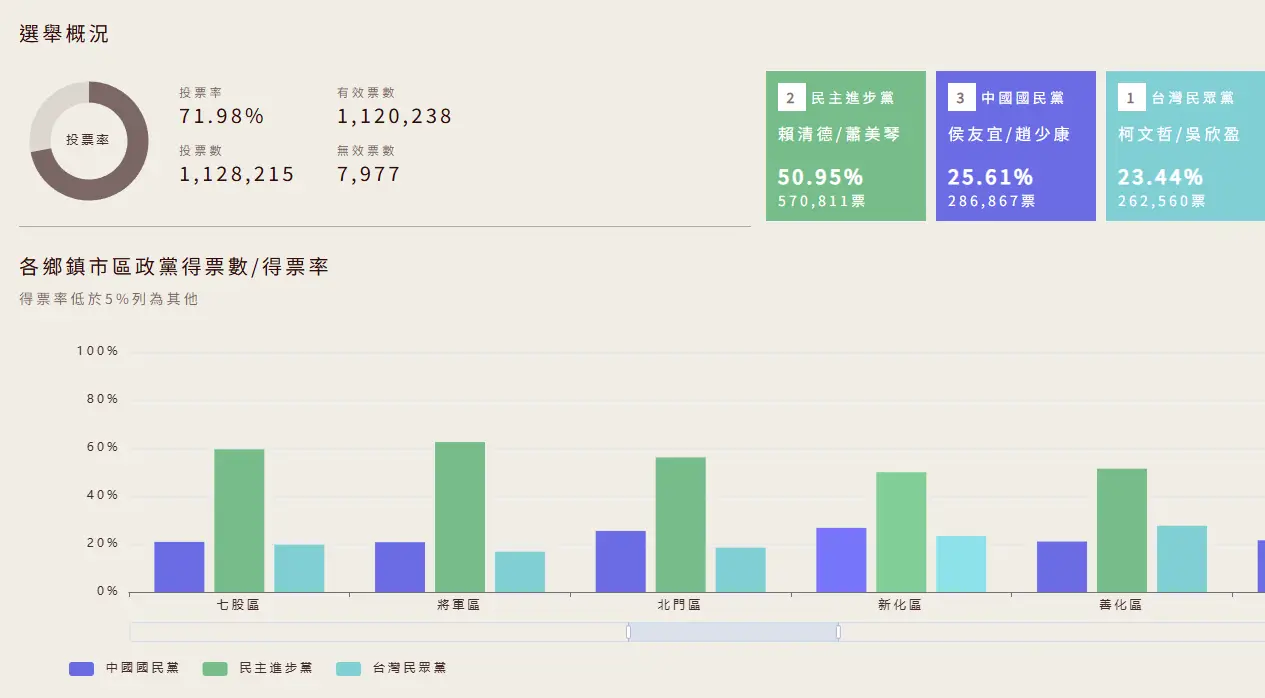Click the purple 中國國民黨 bar for 新化區
Image resolution: width=1265 pixels, height=698 pixels.
841,560
